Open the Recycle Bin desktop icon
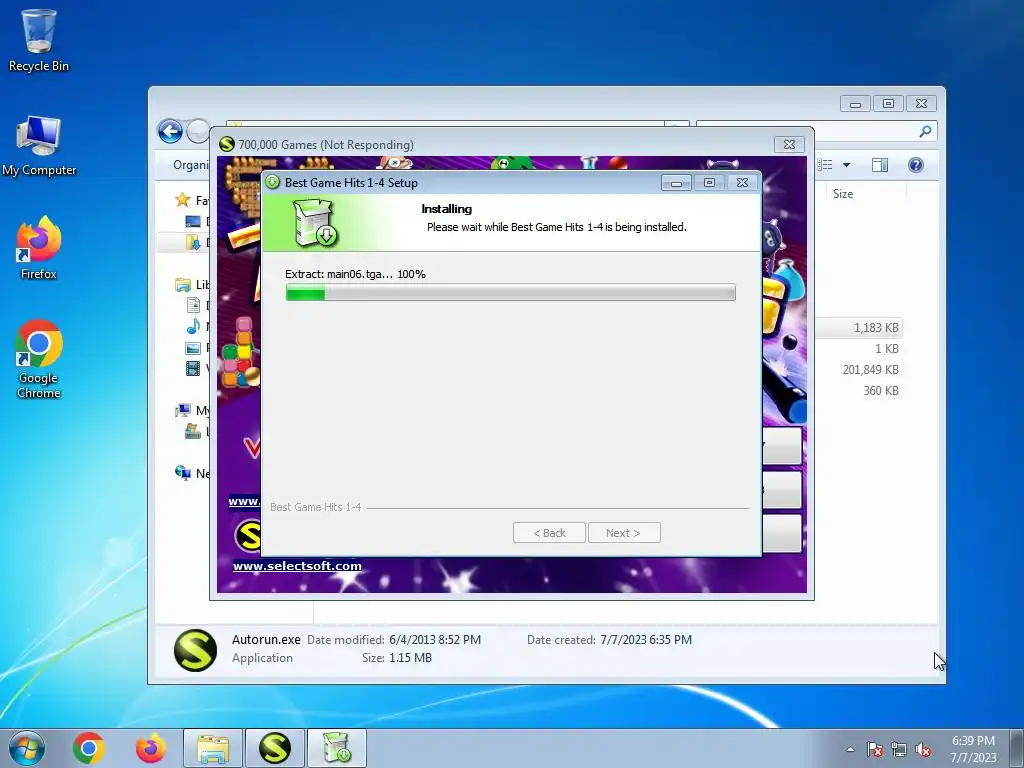 (39, 40)
